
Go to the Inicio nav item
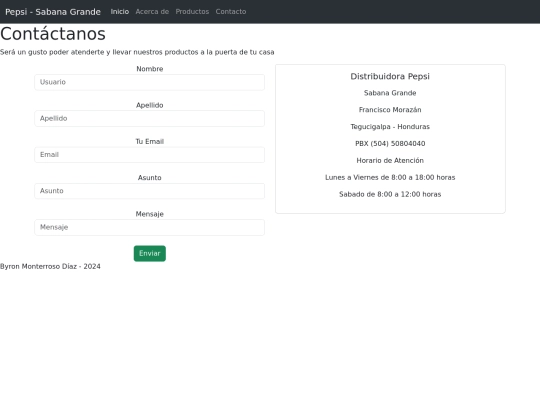click(120, 12)
